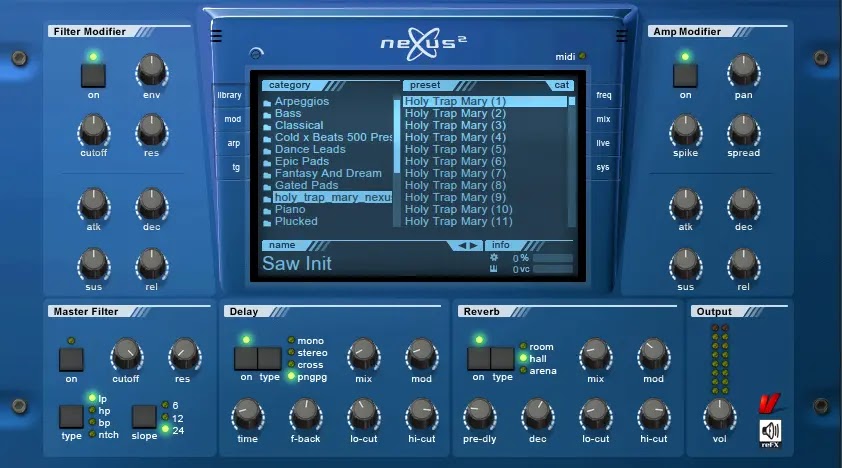Click the reFX speaker icon in Output
Screen dimensions: 842x468
(x=770, y=433)
